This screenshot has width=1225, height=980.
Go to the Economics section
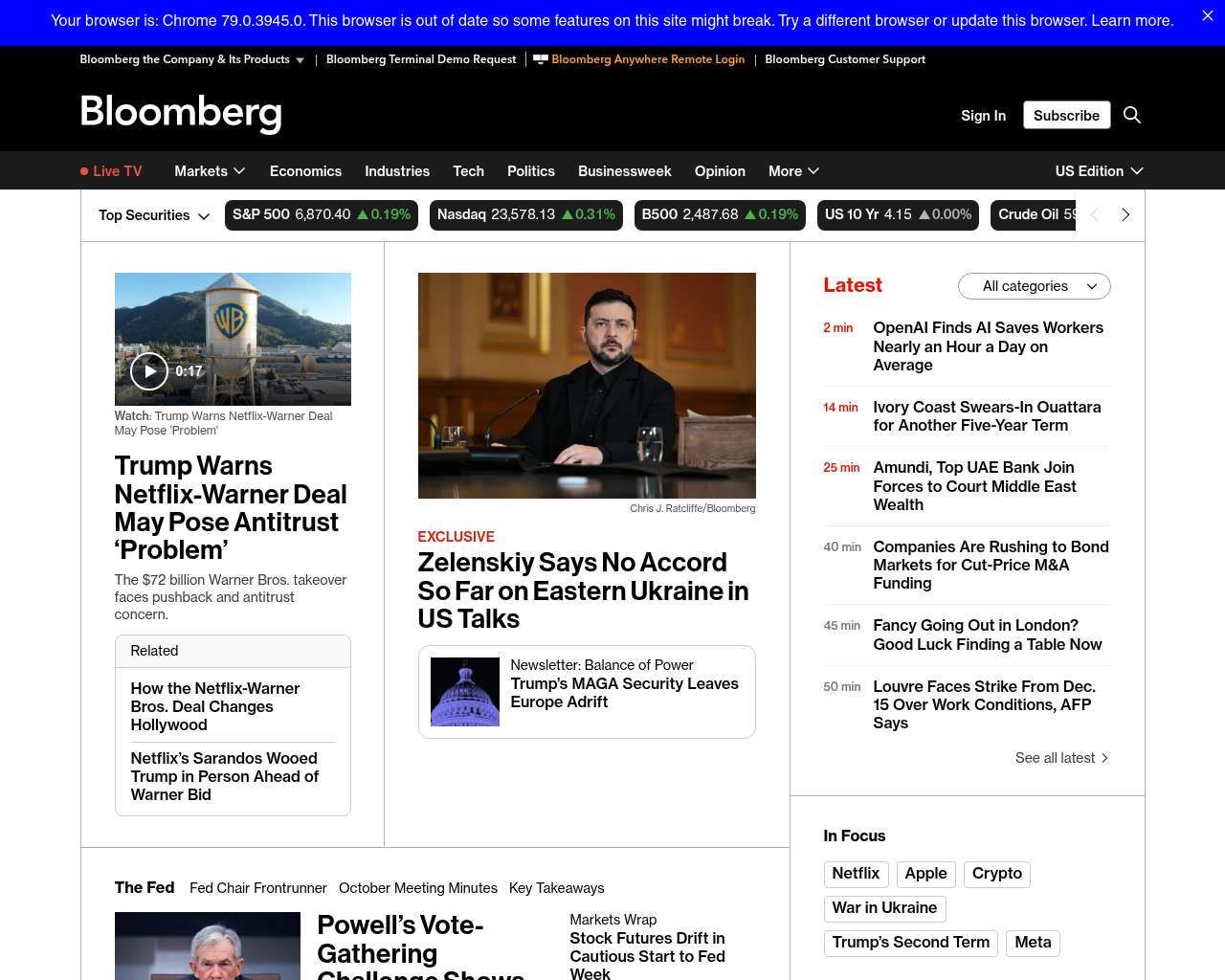[x=305, y=171]
